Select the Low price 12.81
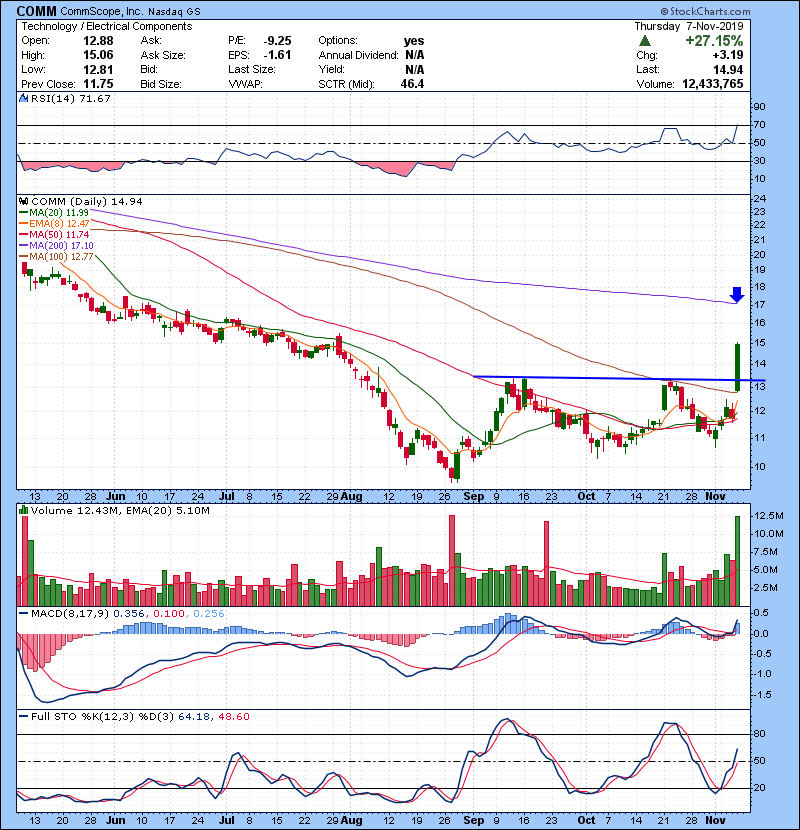 (98, 69)
